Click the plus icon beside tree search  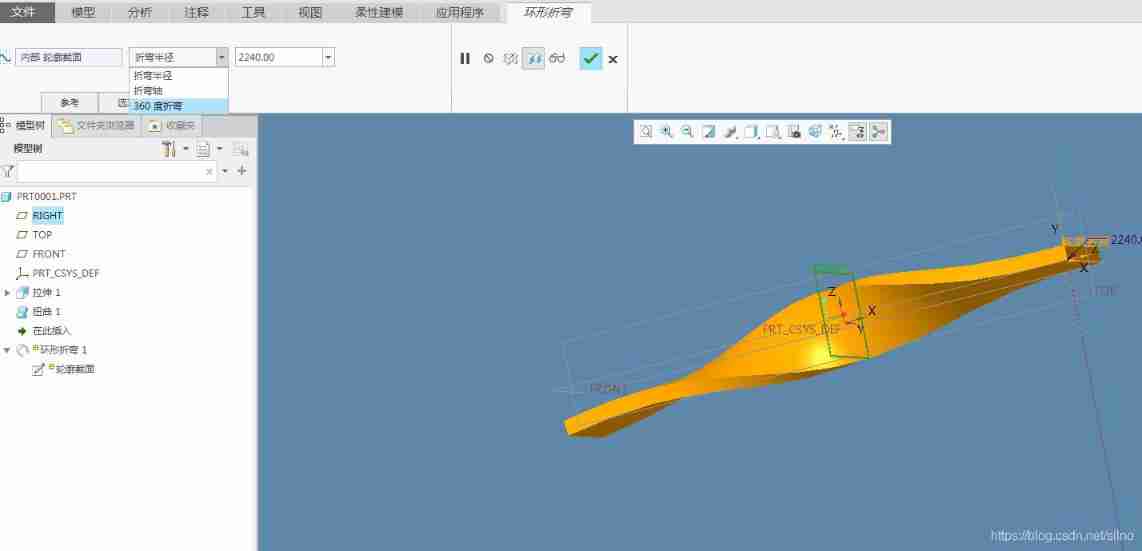point(243,171)
